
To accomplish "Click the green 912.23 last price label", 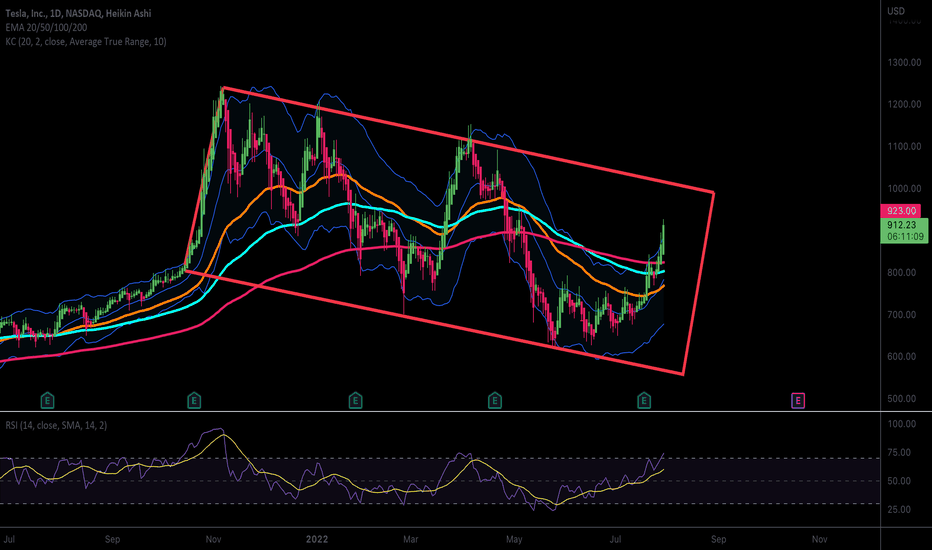I will tap(901, 225).
